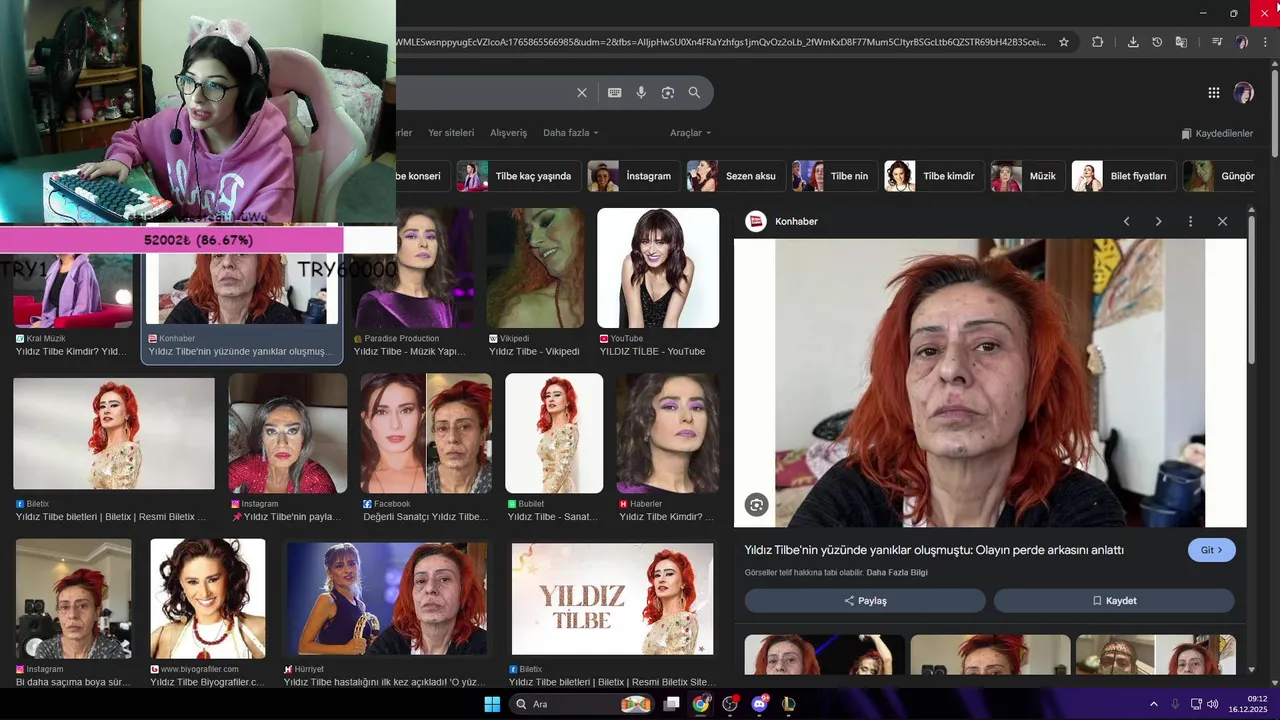Screen dimensions: 1280x720
Task: Click the Windows taskbar search box 'Ara'
Action: 580,704
